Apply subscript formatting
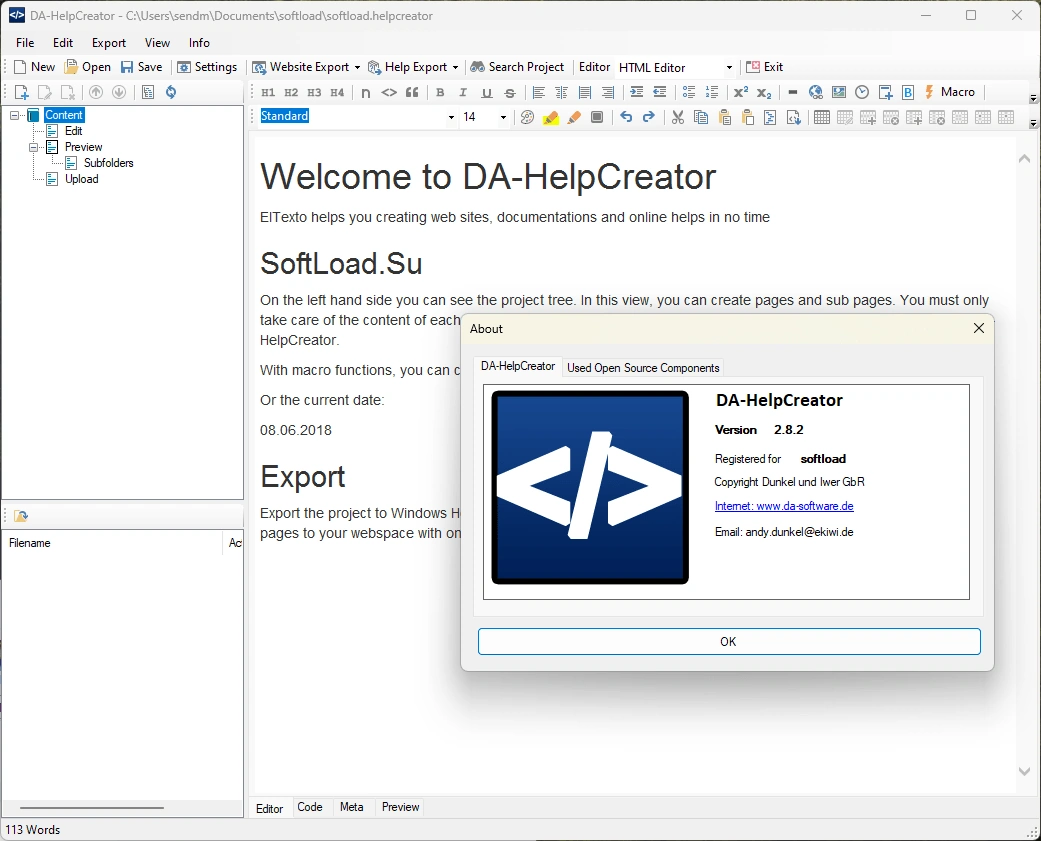 click(764, 92)
